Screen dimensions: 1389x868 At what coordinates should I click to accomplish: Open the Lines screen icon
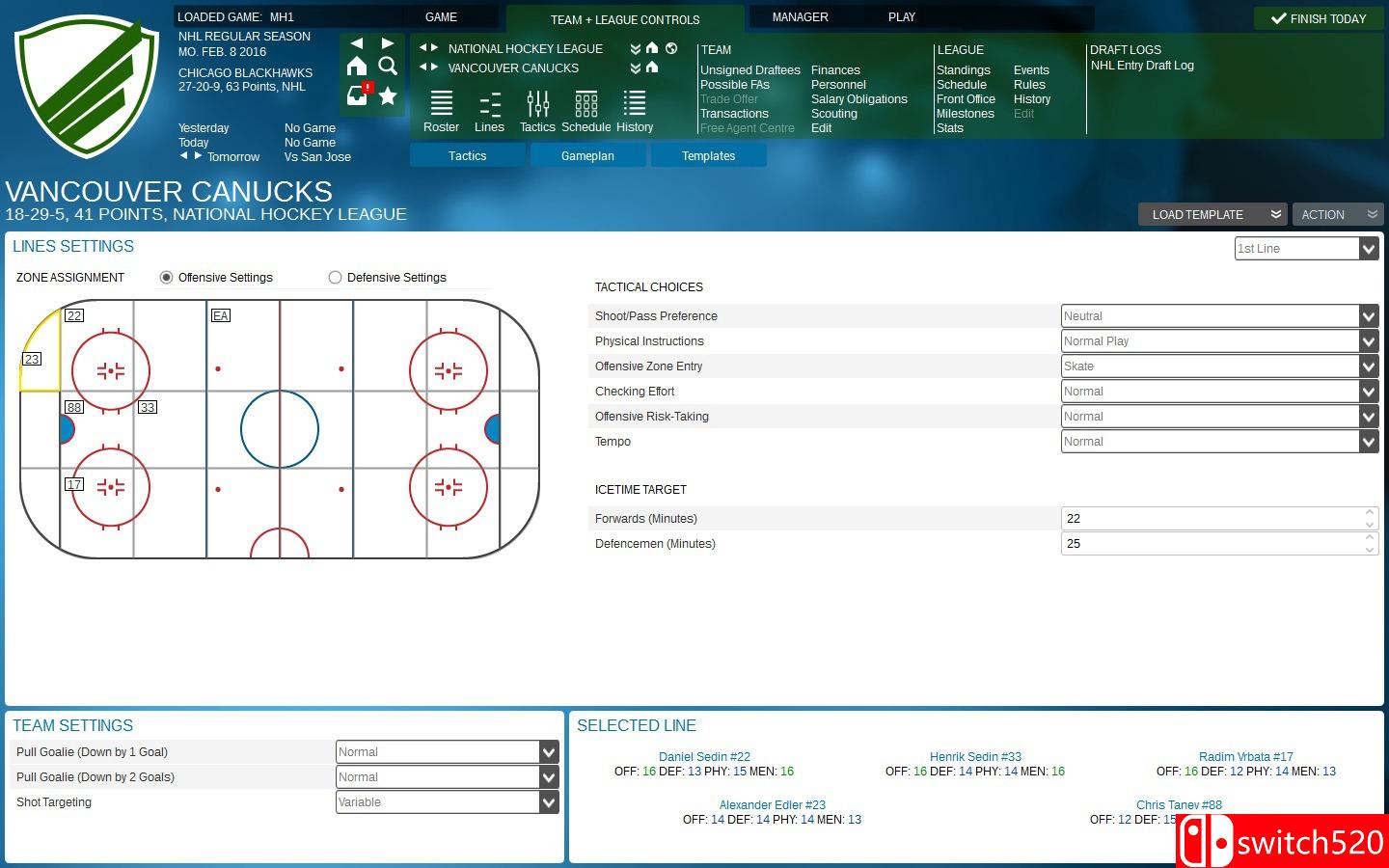coord(489,104)
